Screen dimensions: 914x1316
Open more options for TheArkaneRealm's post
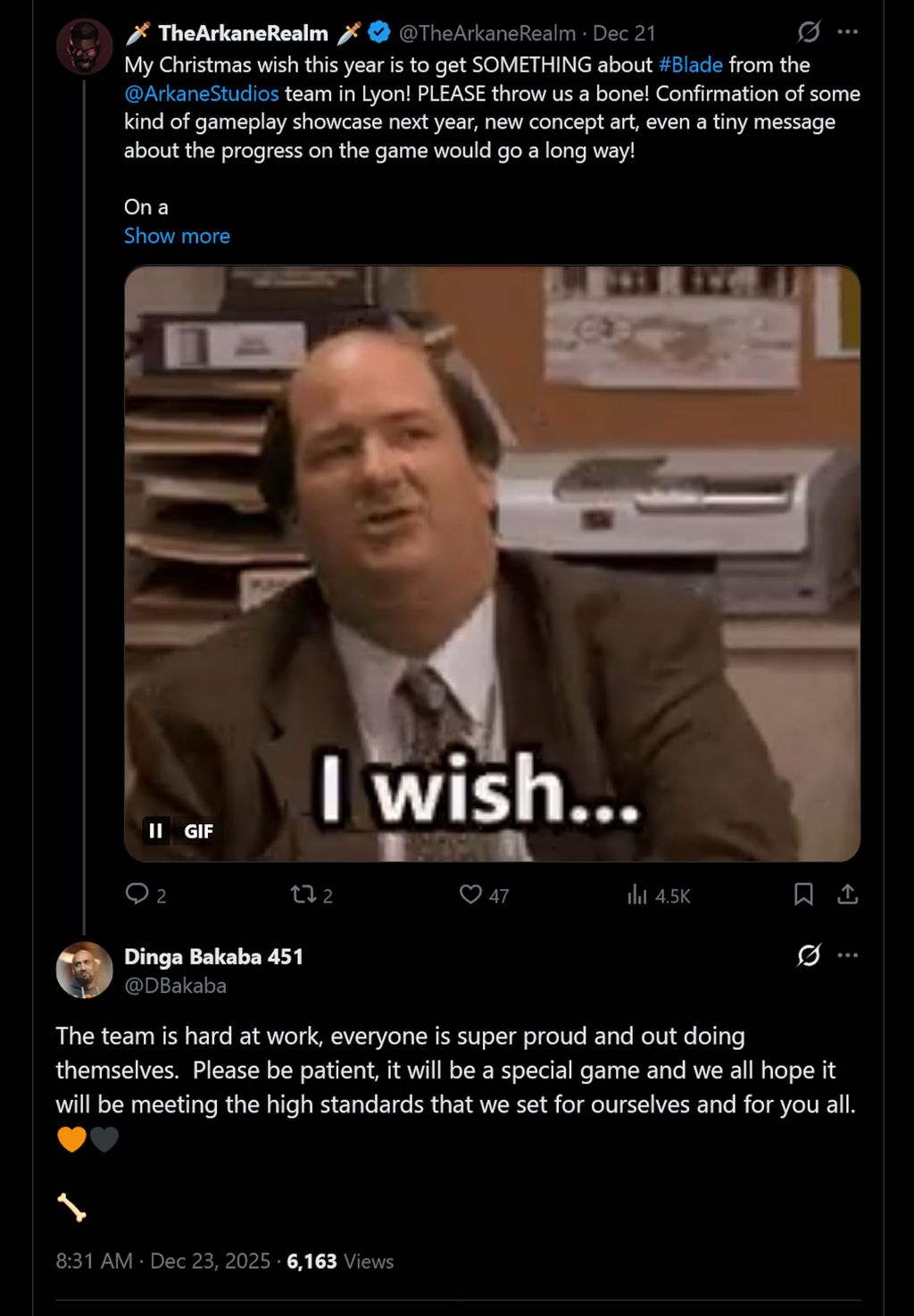(x=848, y=33)
